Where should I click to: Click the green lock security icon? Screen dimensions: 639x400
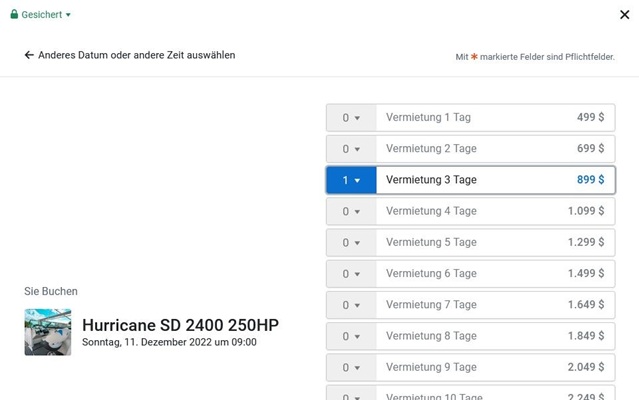coord(14,15)
